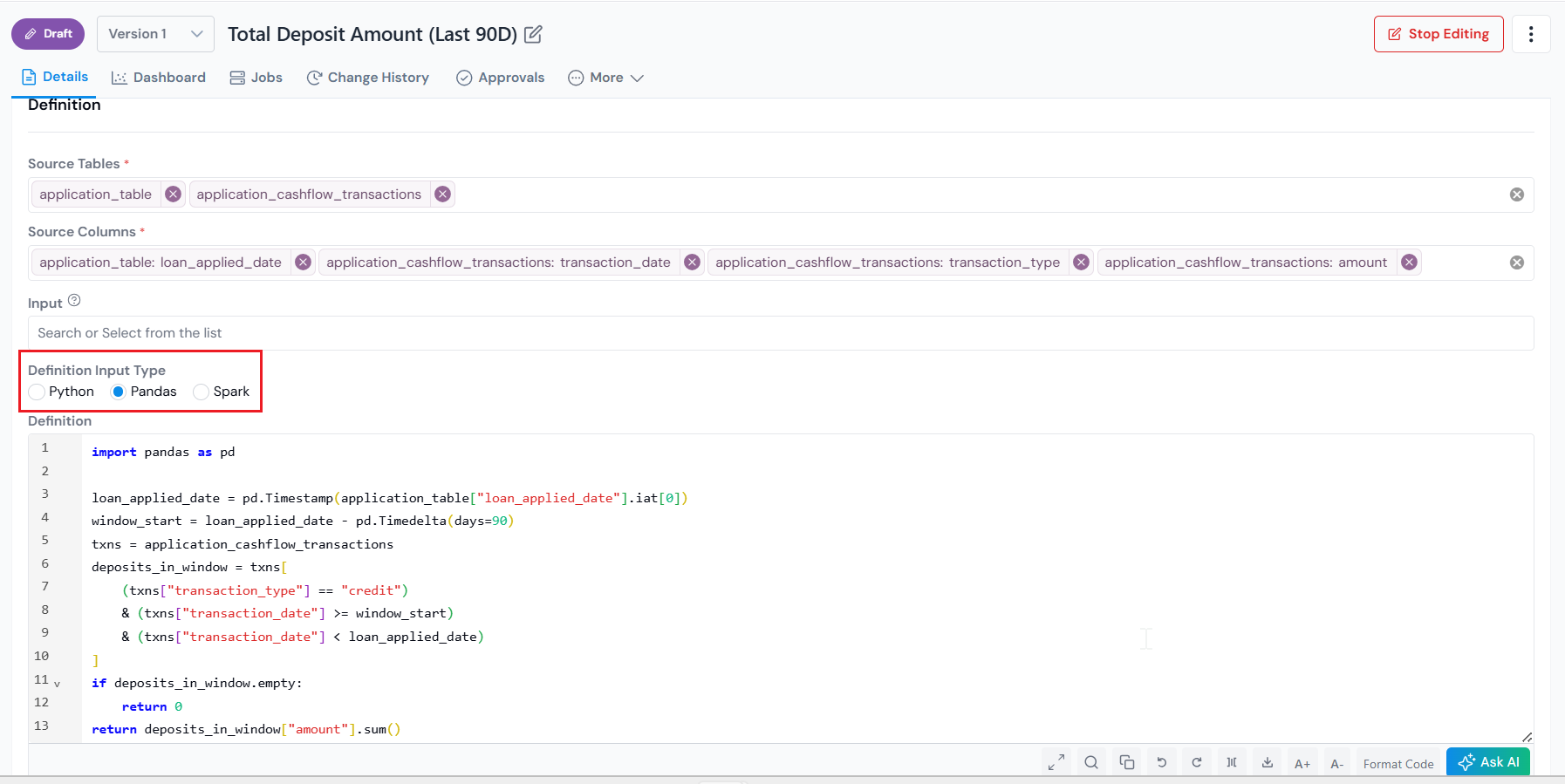This screenshot has height=784, width=1565.
Task: Click line number 3 in gutter
Action: click(x=45, y=494)
